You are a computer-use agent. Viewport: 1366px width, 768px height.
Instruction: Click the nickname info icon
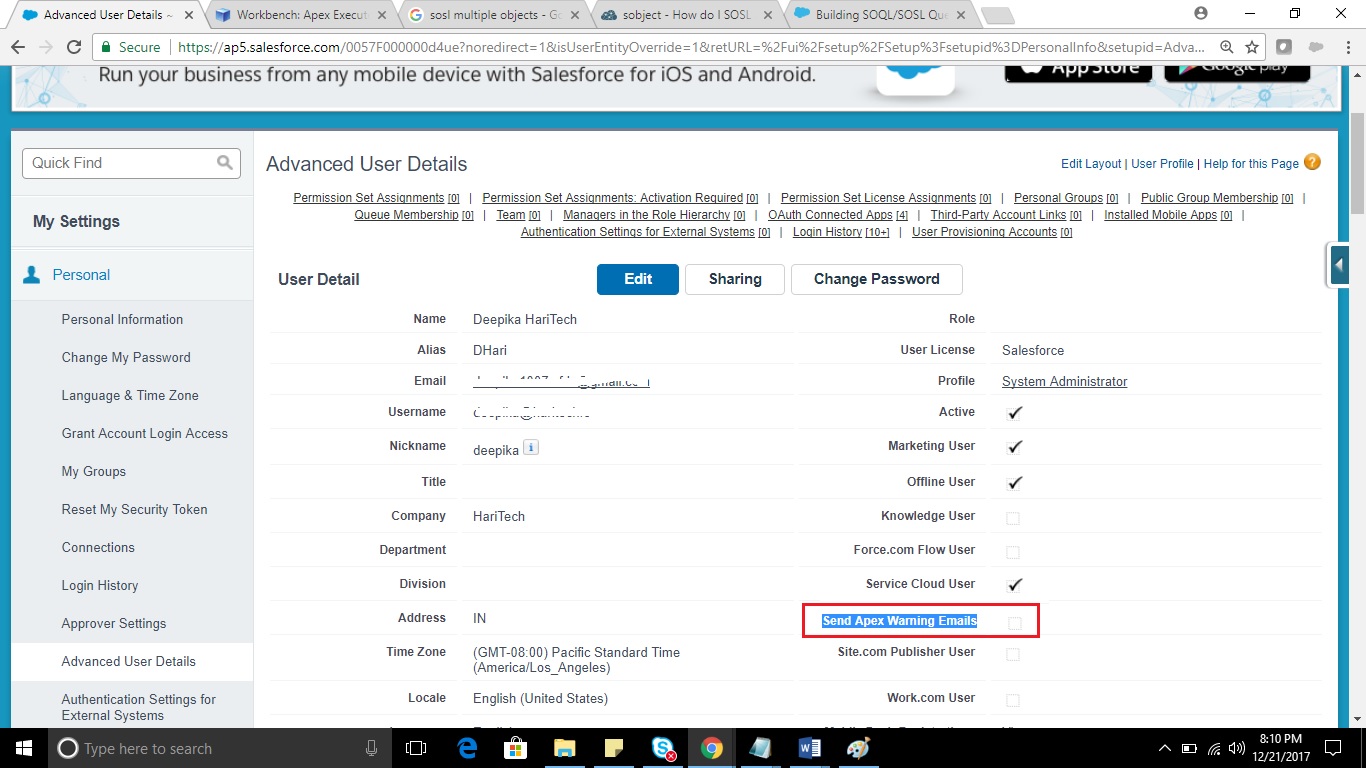point(531,448)
